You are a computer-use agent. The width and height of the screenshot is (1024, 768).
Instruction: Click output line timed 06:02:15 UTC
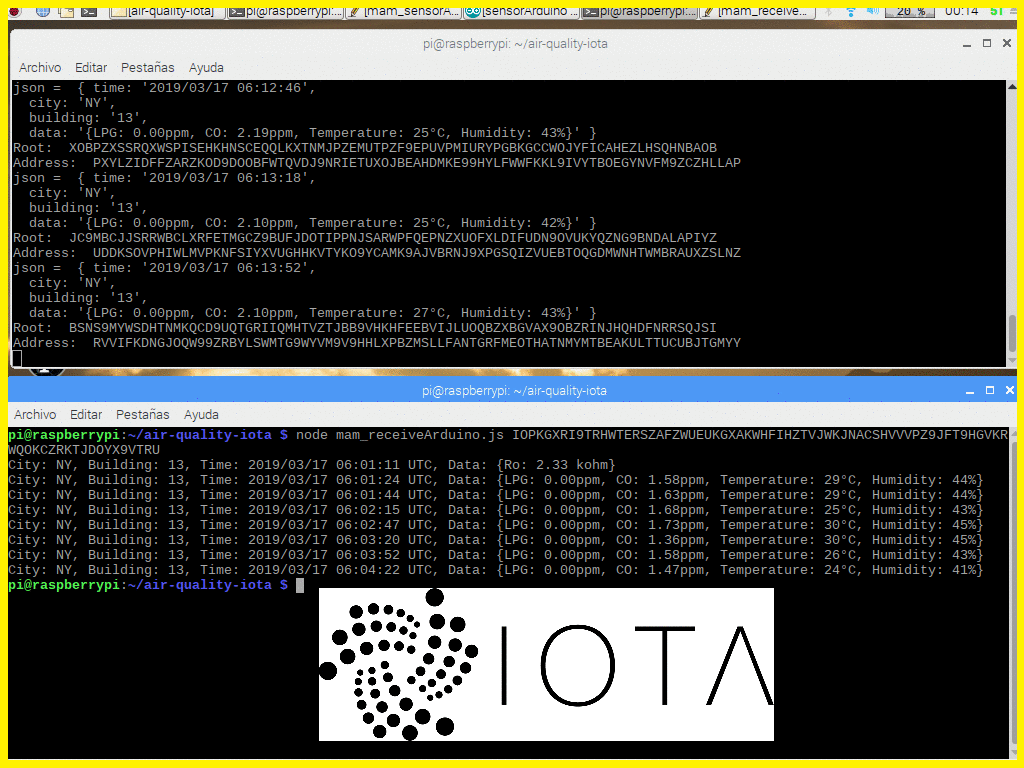click(496, 510)
